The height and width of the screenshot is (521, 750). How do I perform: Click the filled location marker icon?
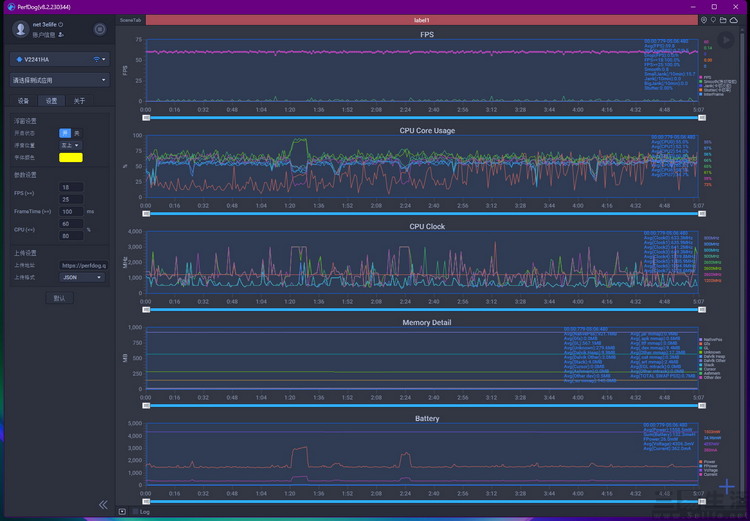(x=704, y=20)
